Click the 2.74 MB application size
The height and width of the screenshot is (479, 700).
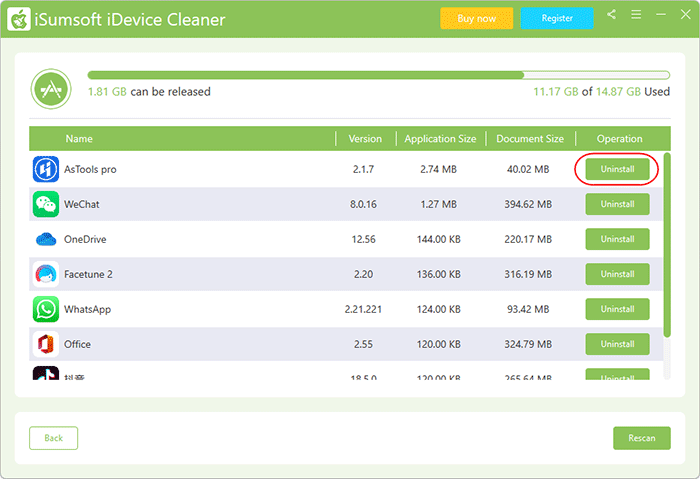[438, 170]
